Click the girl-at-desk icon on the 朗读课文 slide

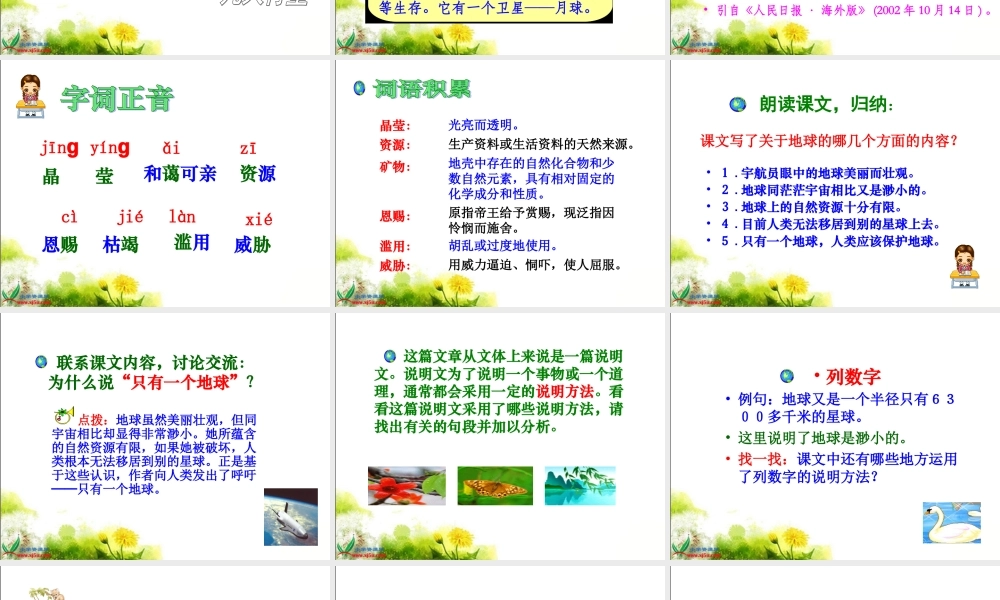[964, 266]
